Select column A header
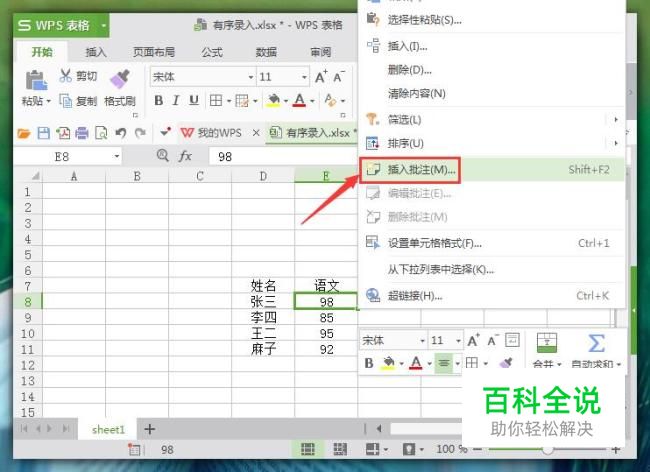This screenshot has width=650, height=472. (x=74, y=176)
